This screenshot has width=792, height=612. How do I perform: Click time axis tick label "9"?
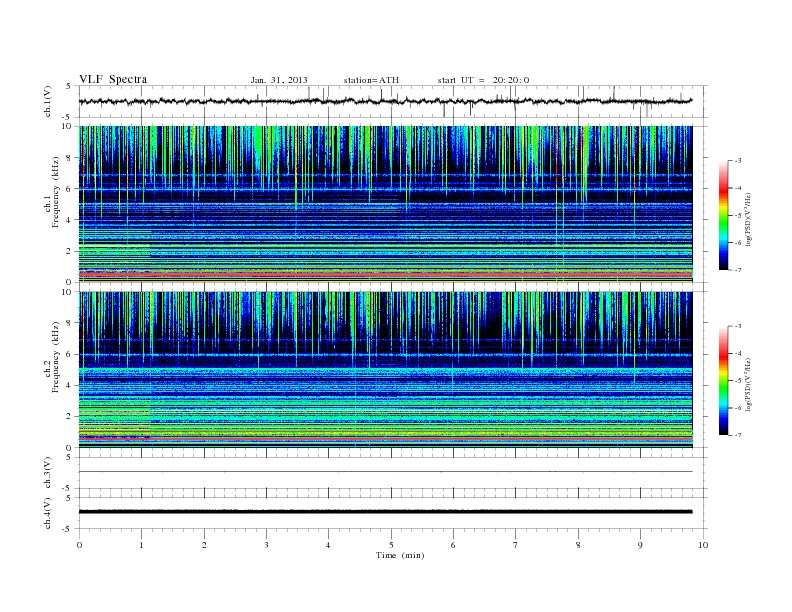coord(640,545)
